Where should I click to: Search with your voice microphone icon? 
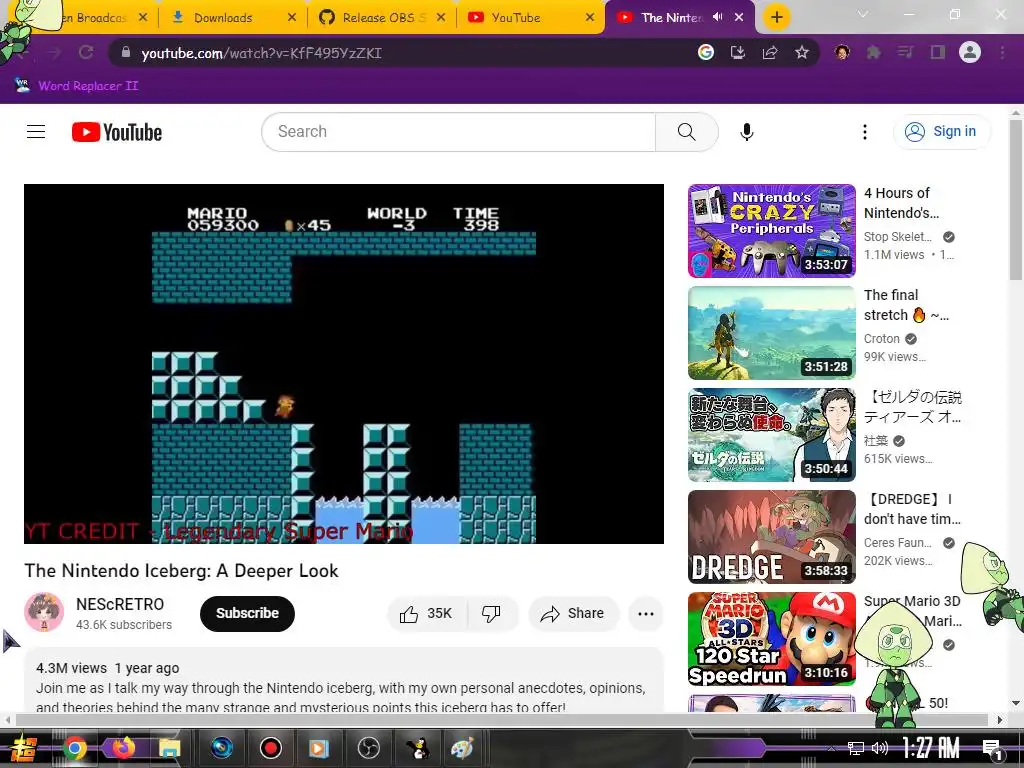click(x=746, y=132)
